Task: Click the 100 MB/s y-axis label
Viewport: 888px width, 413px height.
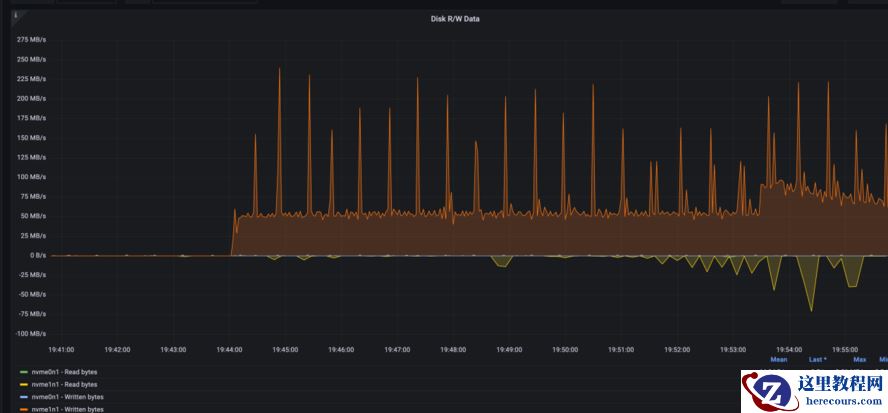Action: (31, 177)
